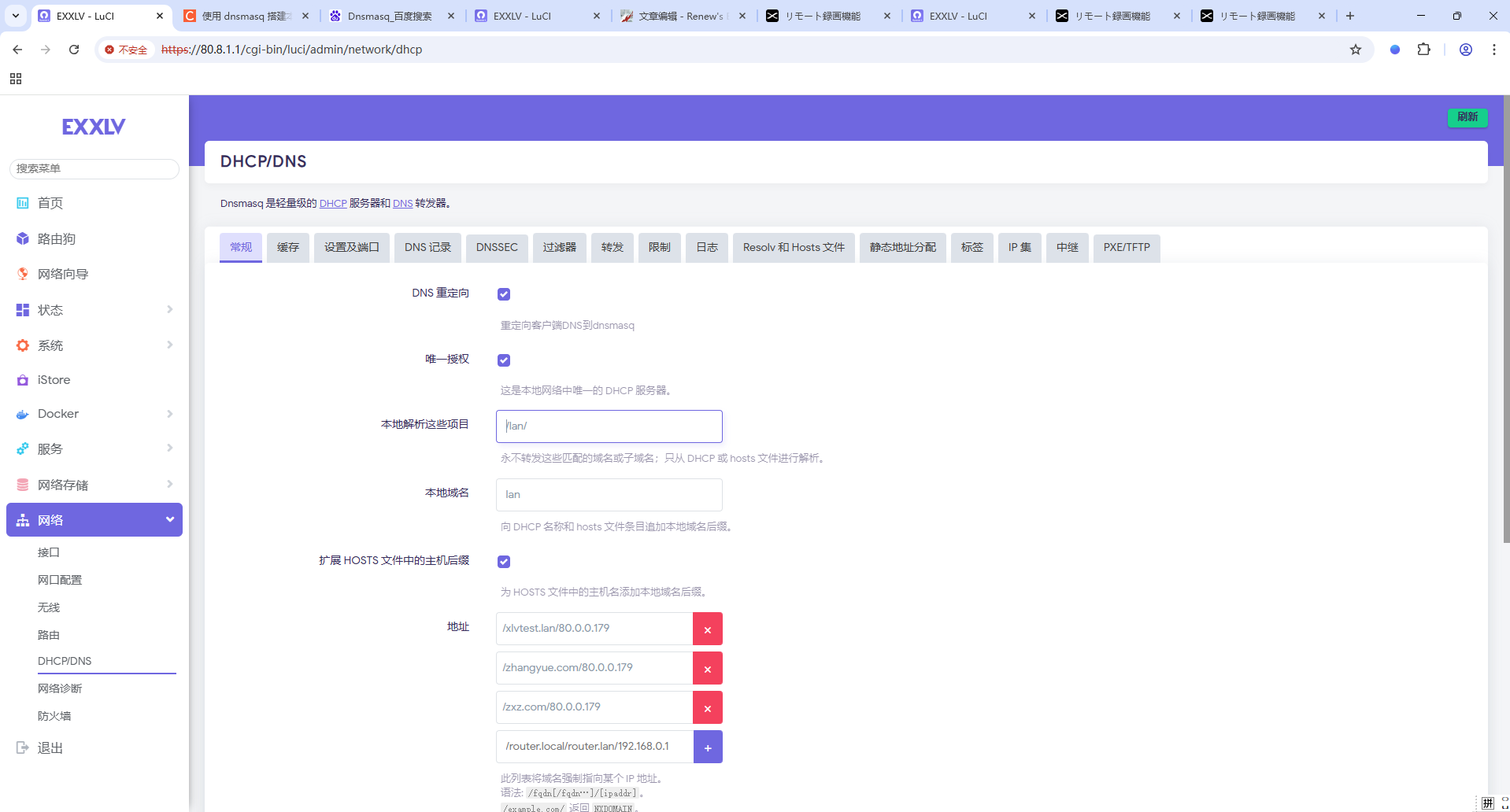Add new address with plus button
1510x812 pixels.
(707, 747)
